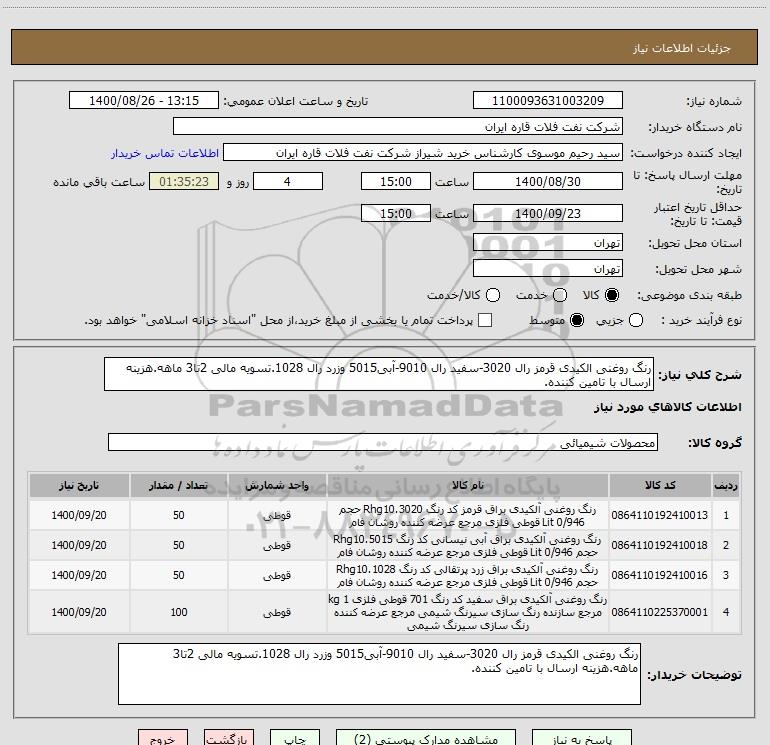Select the خدمت radio button
This screenshot has height=745, width=770.
coord(560,295)
